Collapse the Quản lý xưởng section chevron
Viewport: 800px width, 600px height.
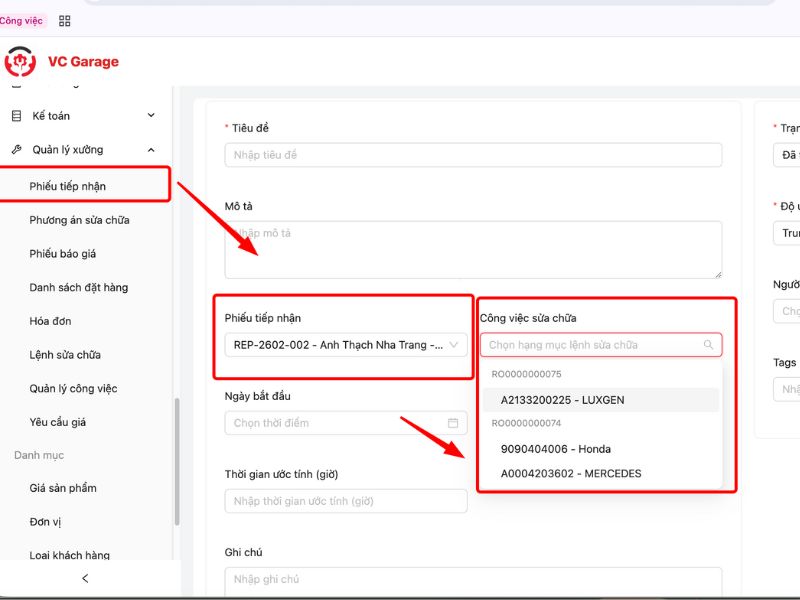[x=151, y=150]
